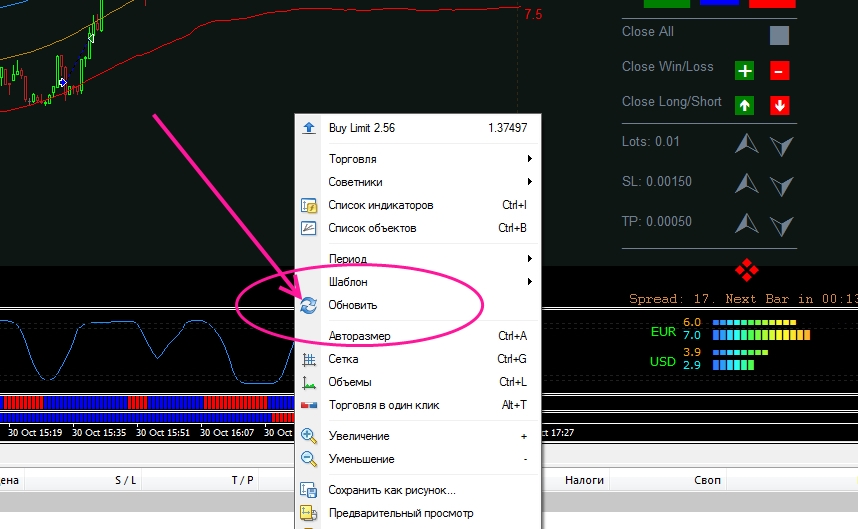The height and width of the screenshot is (529, 858).
Task: Click the USD strength label
Action: click(x=663, y=362)
